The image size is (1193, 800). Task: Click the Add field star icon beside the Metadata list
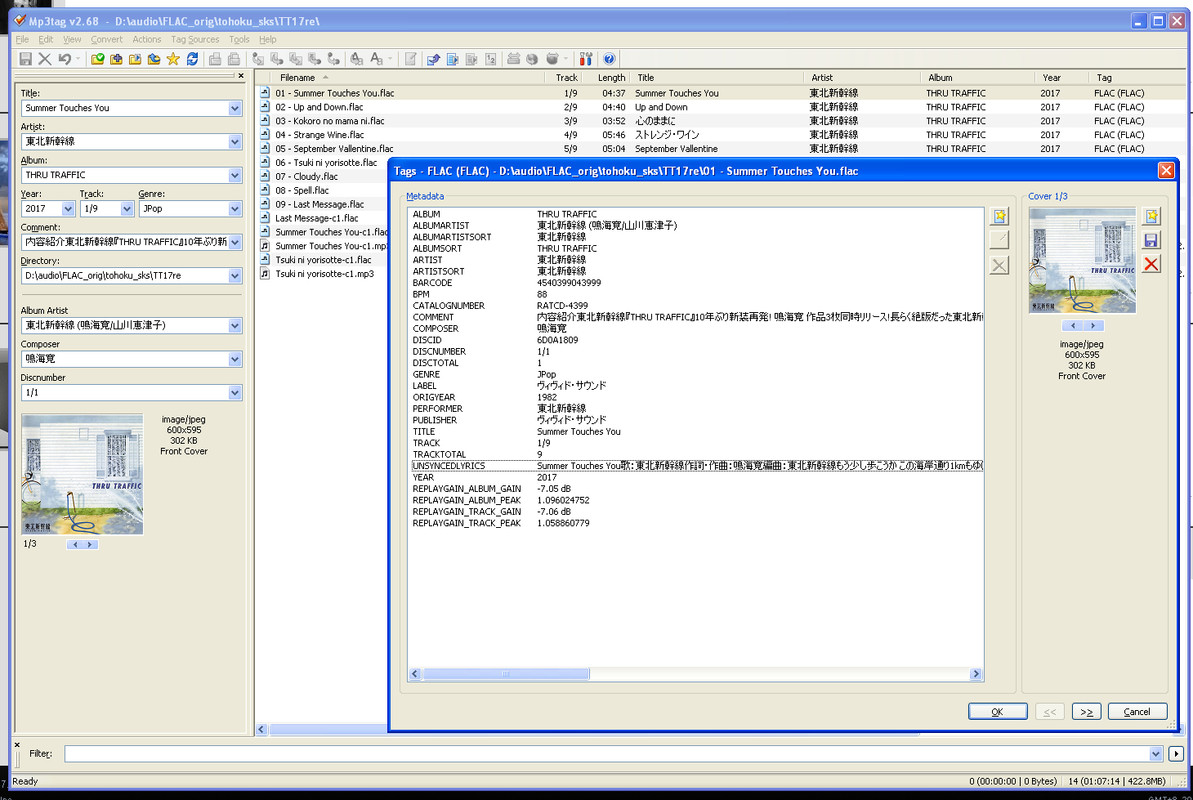point(1000,216)
